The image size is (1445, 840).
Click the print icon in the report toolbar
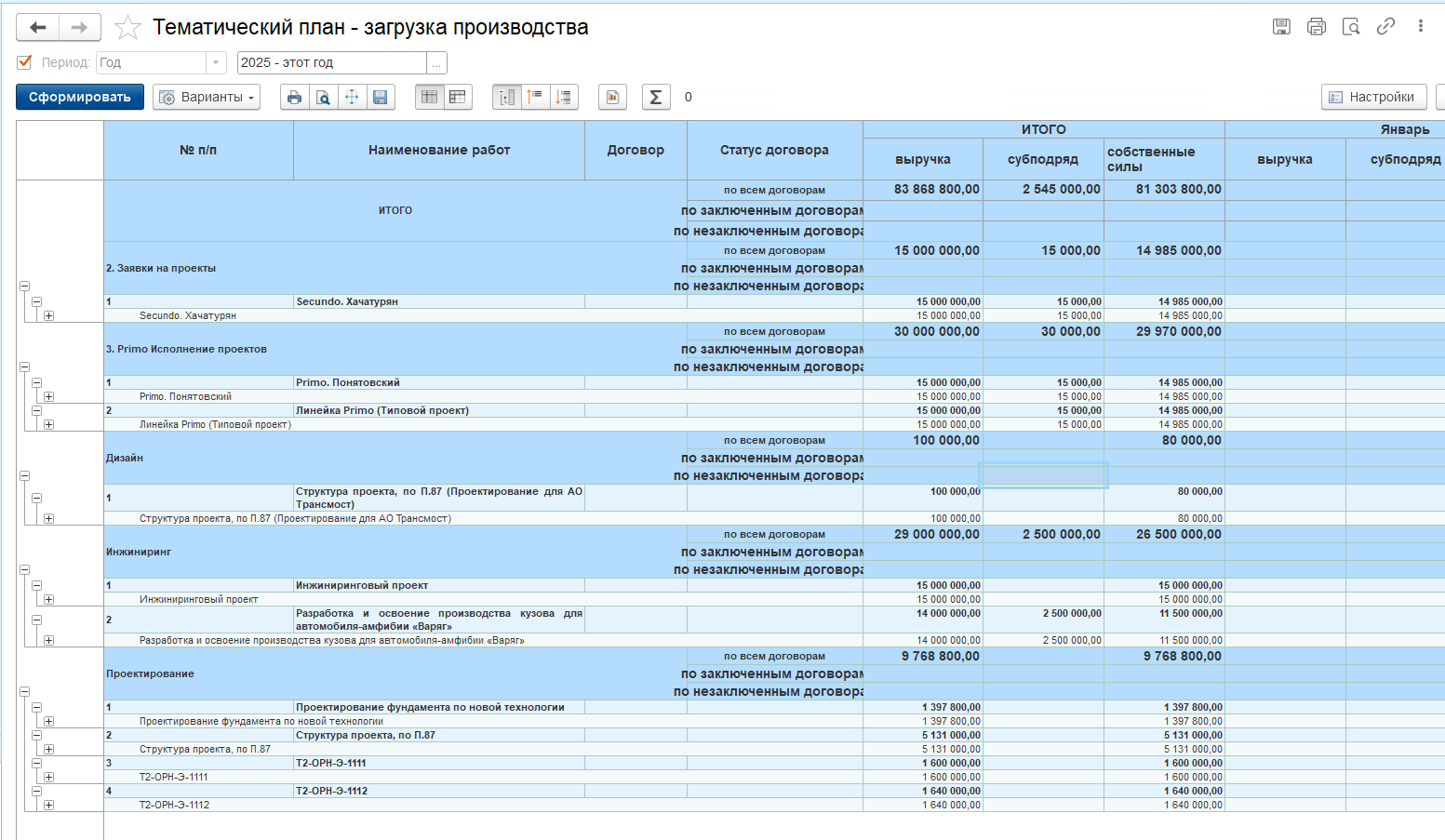pos(294,97)
